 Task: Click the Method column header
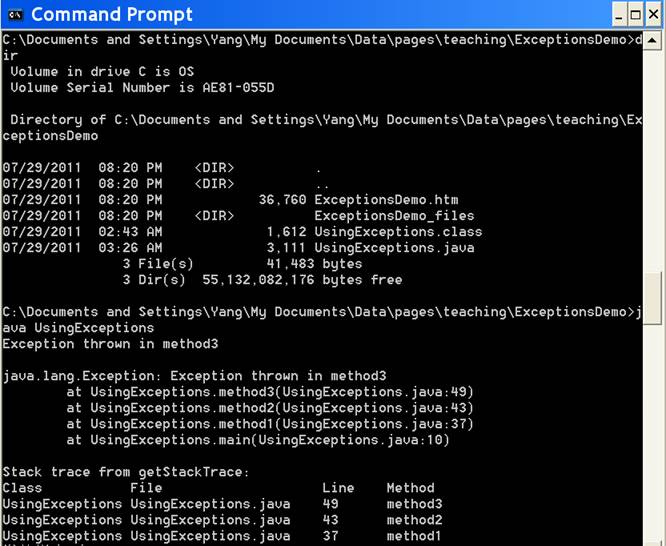pos(410,488)
